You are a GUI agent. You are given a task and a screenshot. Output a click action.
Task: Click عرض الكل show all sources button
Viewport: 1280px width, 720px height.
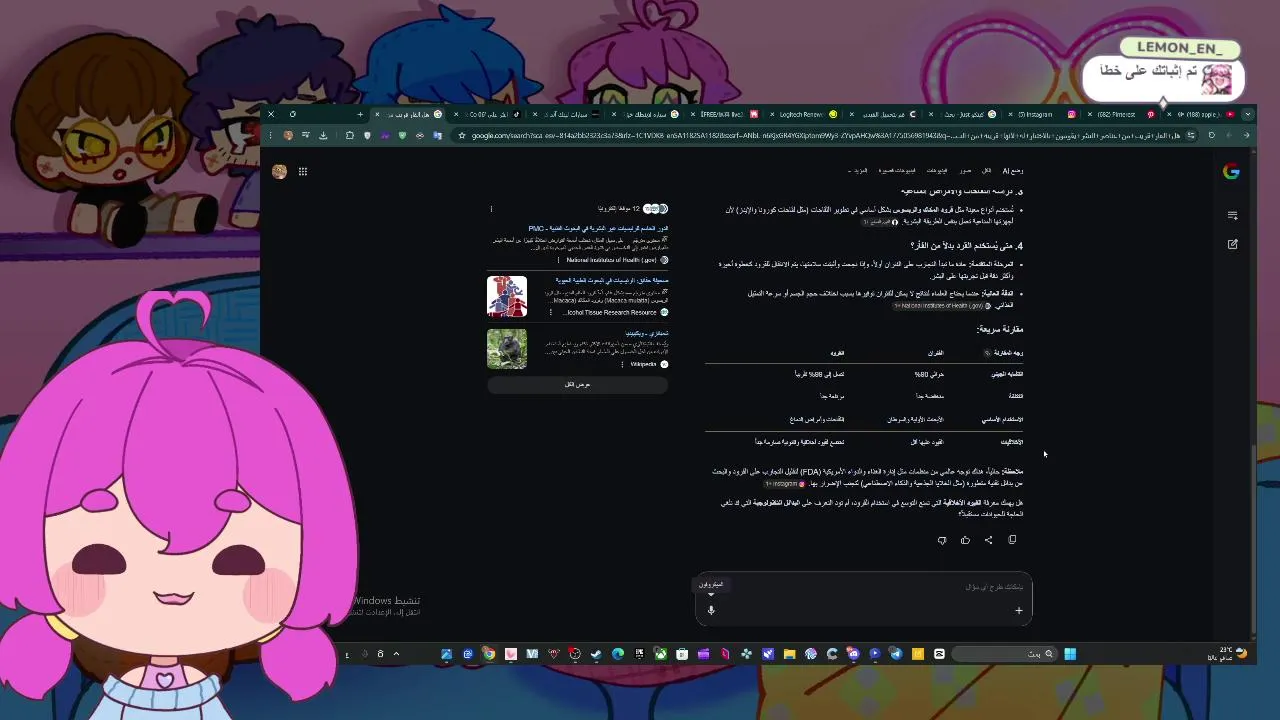coord(577,385)
